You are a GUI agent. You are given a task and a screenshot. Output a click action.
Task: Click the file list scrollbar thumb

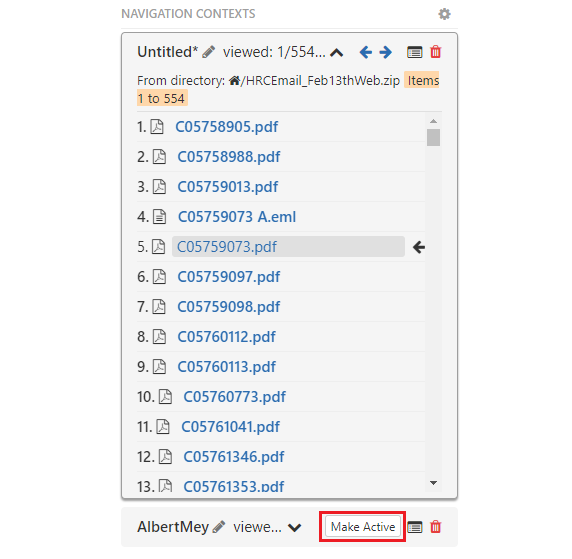[x=433, y=138]
